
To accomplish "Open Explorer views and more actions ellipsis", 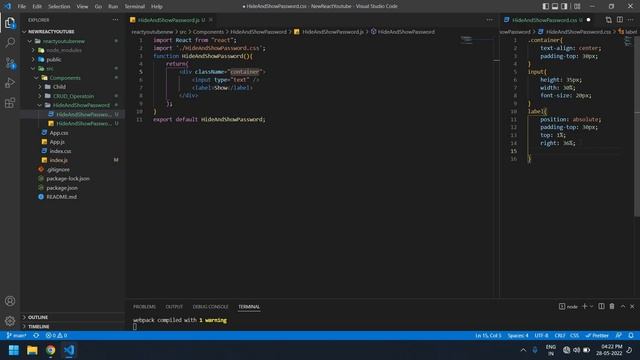I will (x=116, y=20).
